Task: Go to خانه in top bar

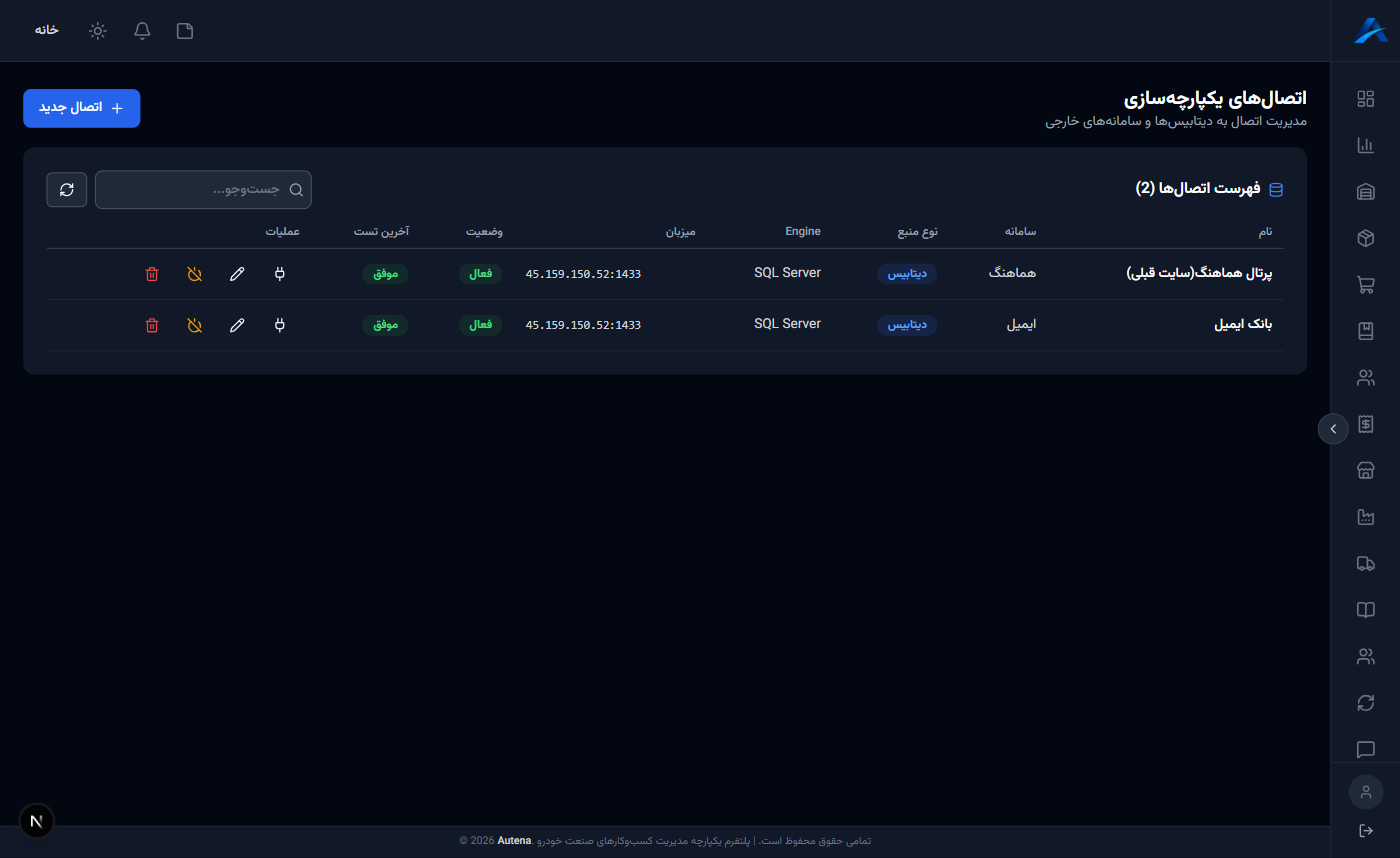Action: 47,30
